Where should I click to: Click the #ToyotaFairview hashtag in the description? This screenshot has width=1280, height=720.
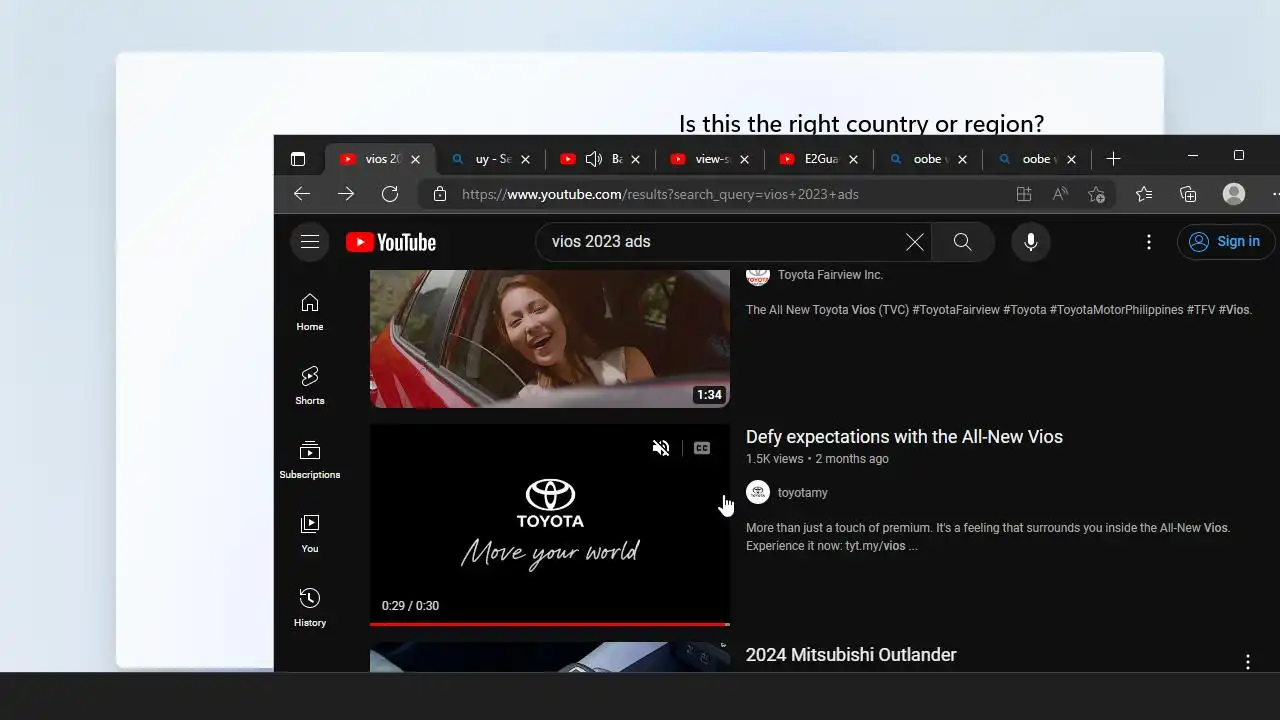coord(956,310)
